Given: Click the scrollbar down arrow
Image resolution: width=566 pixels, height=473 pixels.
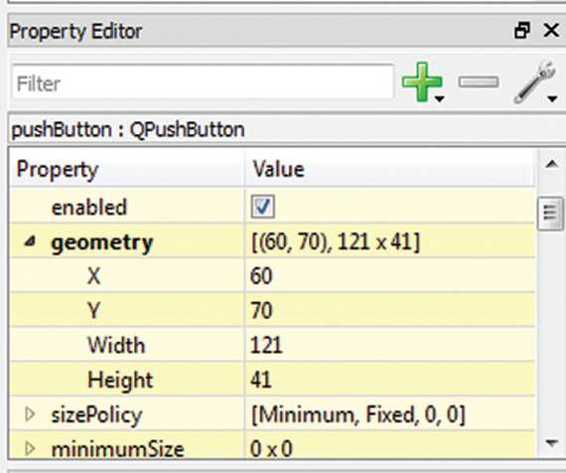Looking at the screenshot, I should [x=552, y=442].
